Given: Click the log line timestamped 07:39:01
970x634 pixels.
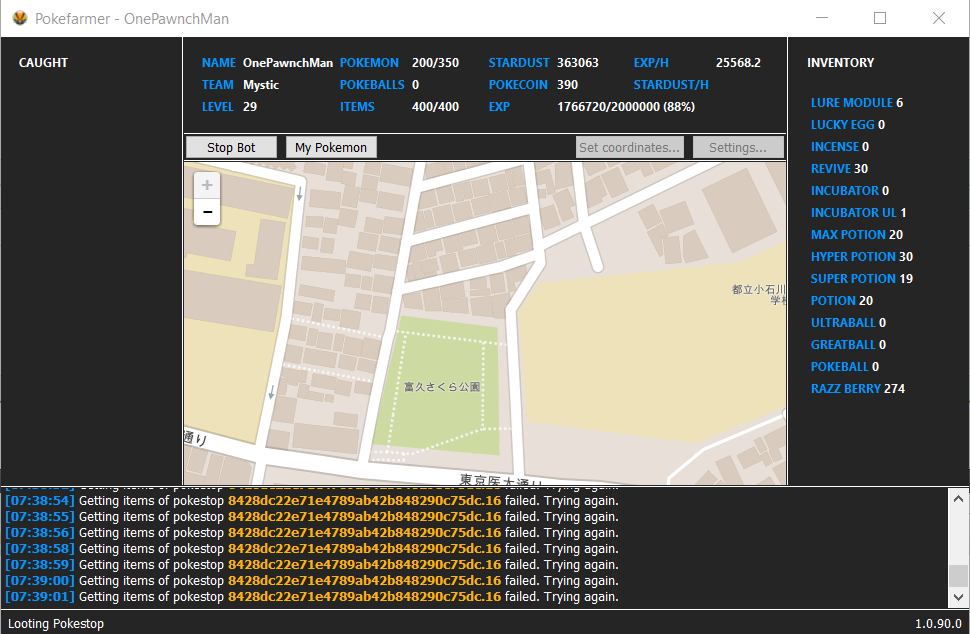Looking at the screenshot, I should (312, 597).
